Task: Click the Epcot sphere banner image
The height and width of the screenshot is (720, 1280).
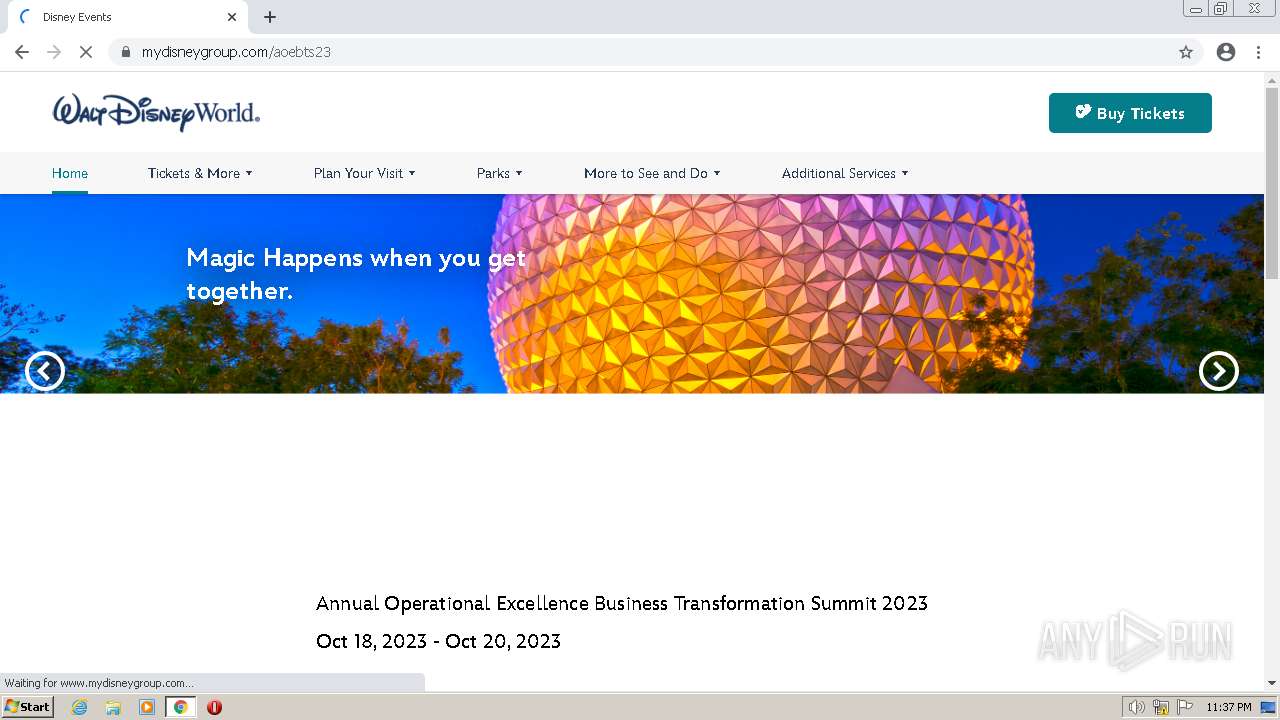Action: 760,293
